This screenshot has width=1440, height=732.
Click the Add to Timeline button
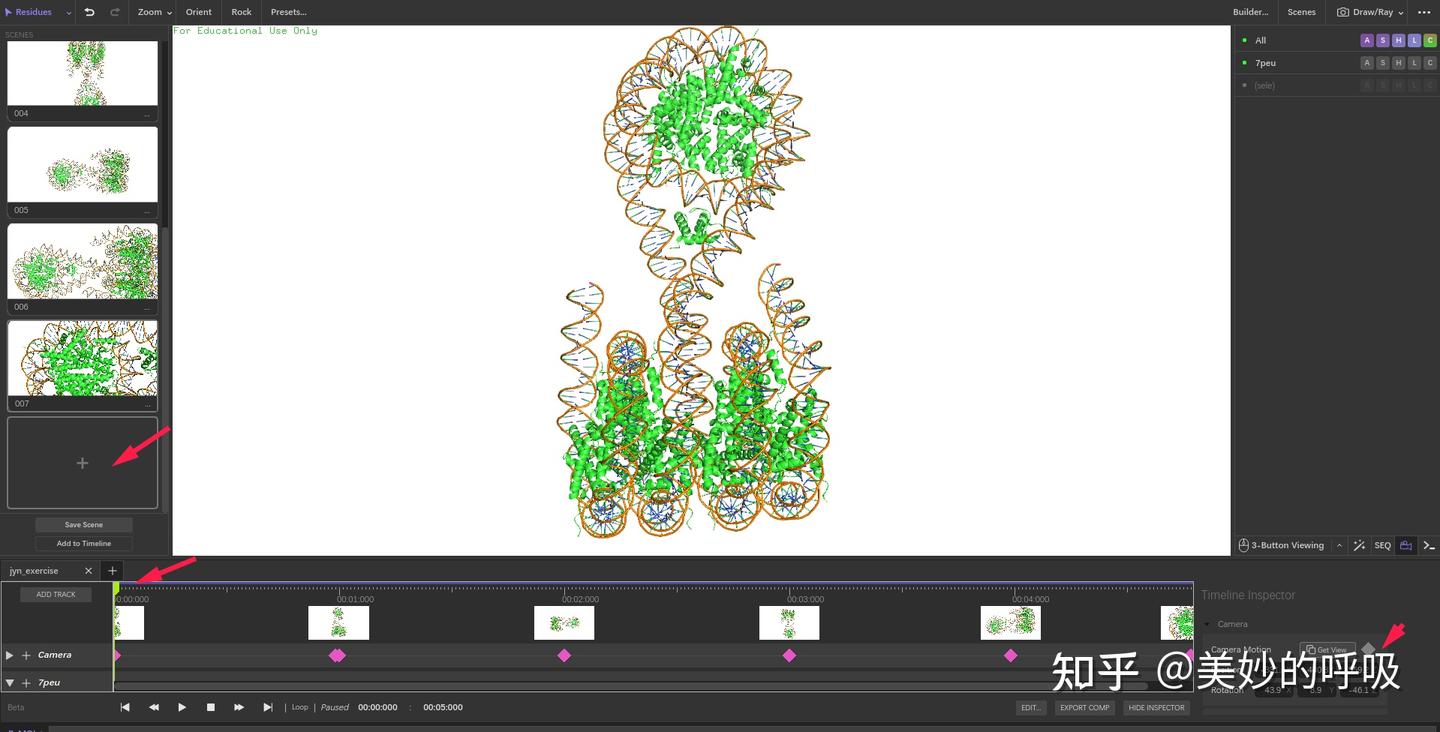pos(84,543)
